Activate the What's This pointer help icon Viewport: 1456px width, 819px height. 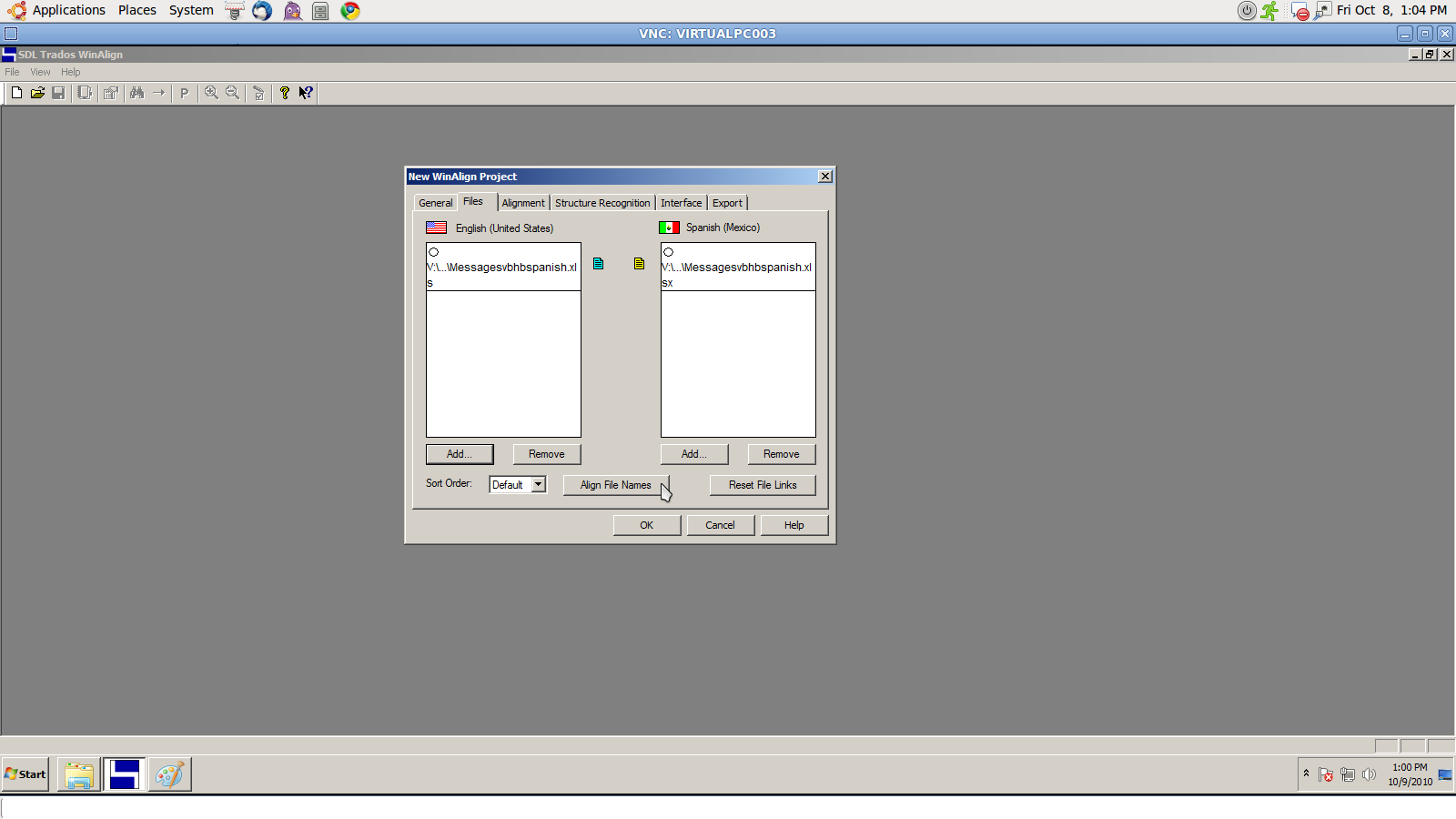[x=306, y=93]
